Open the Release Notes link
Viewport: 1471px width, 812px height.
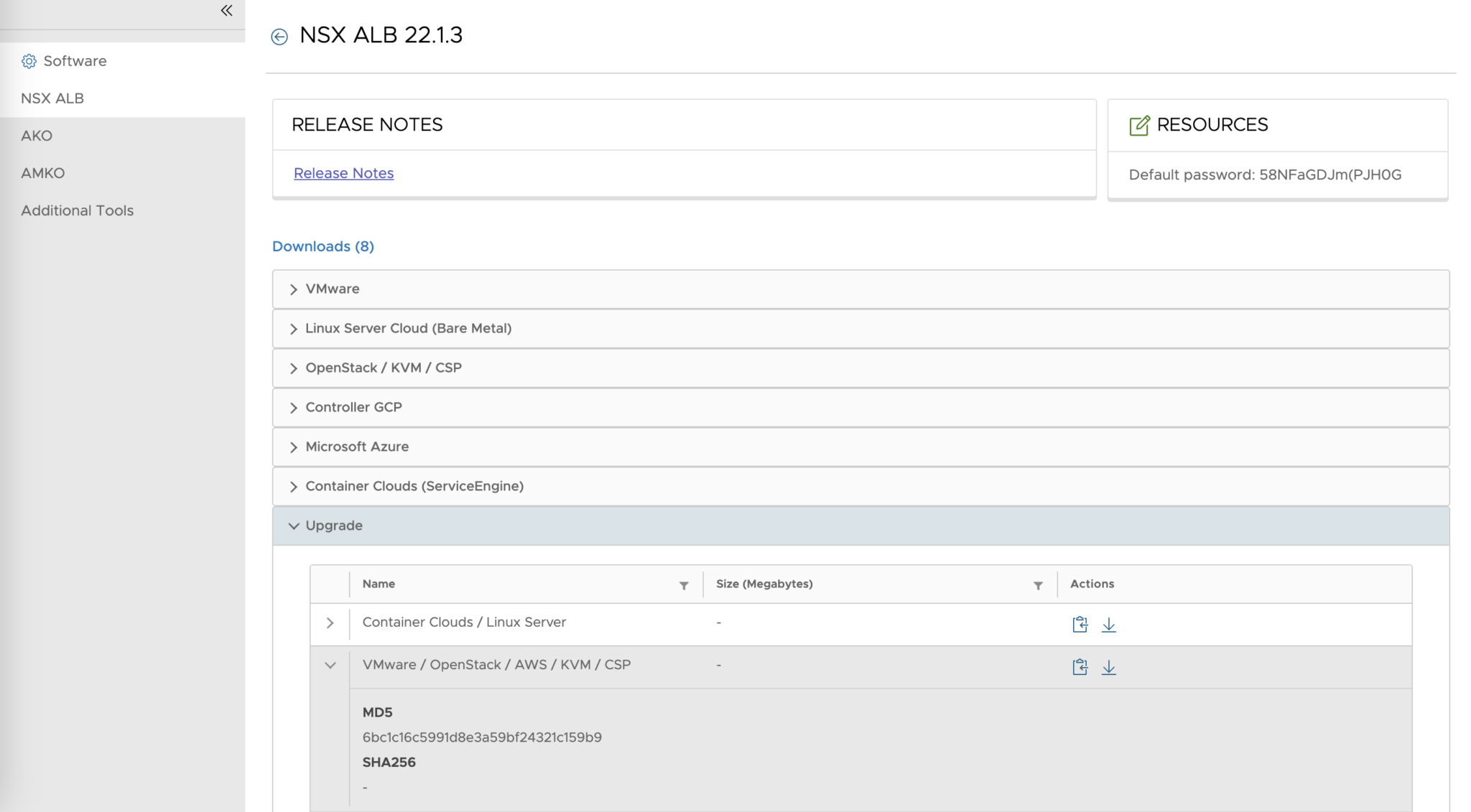point(343,173)
